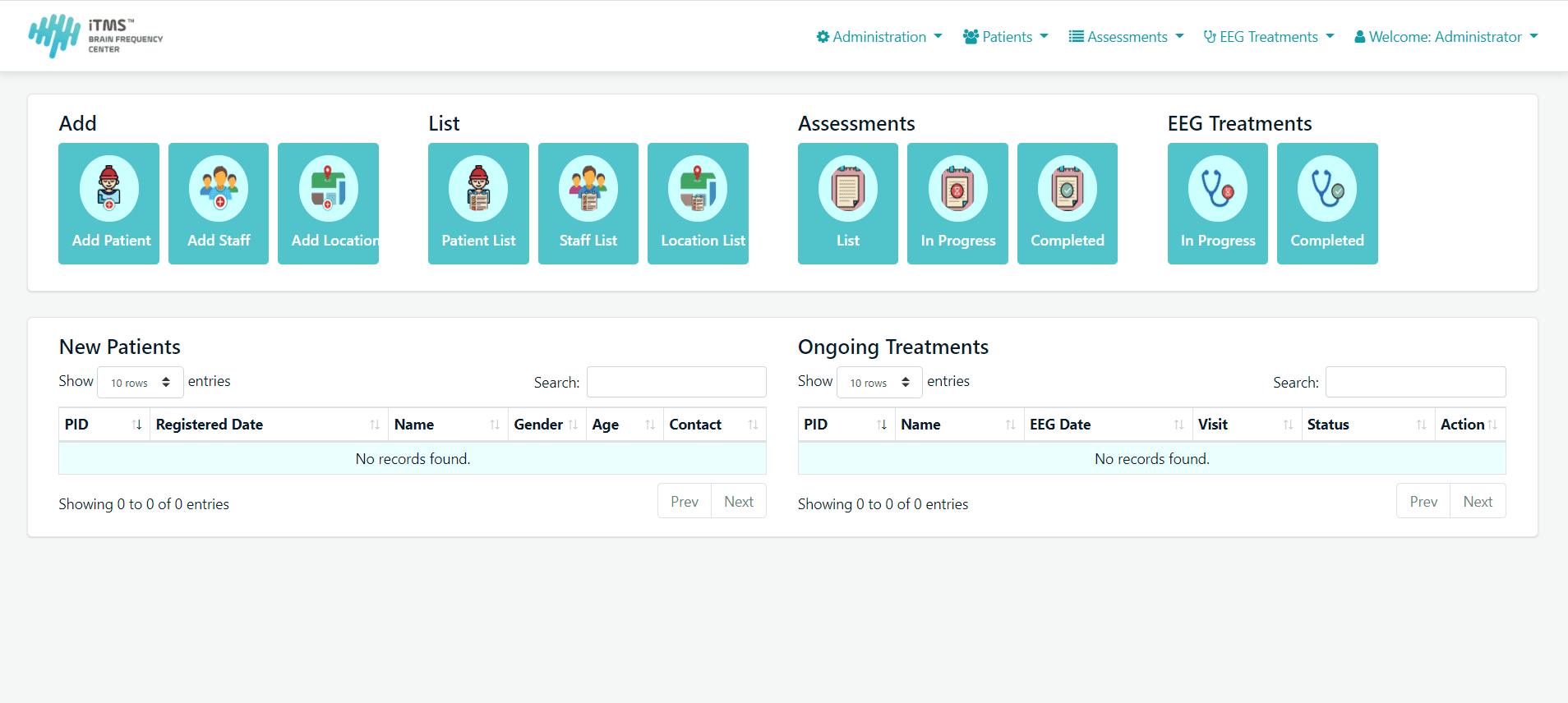
Task: Sort New Patients by Gender column
Action: [x=547, y=425]
